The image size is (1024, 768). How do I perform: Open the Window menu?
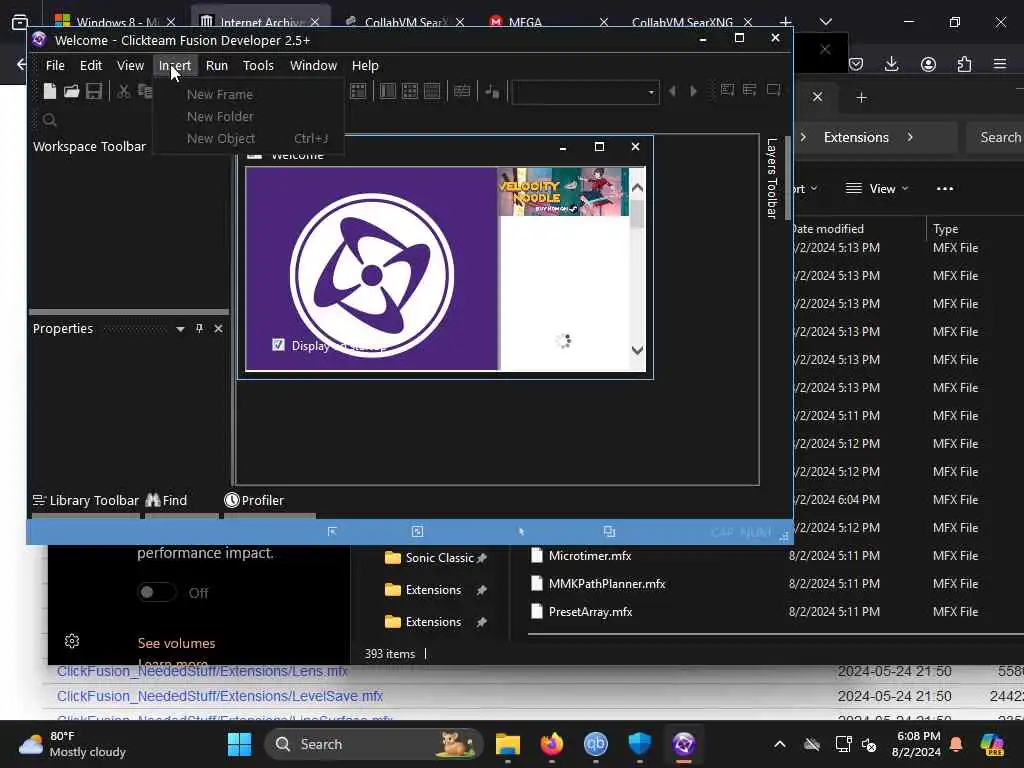(x=313, y=65)
